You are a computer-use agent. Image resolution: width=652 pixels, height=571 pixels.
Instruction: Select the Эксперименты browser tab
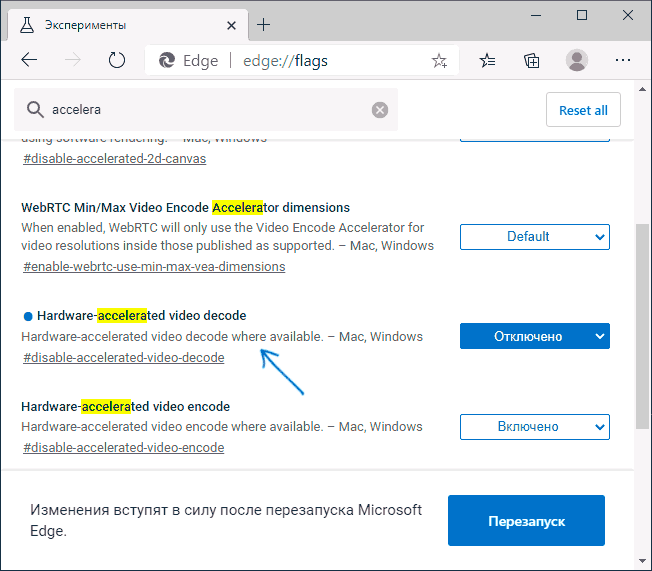[x=128, y=25]
